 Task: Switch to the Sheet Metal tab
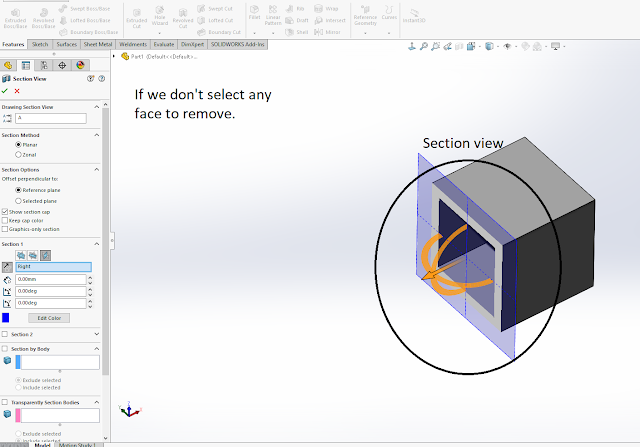pos(98,44)
